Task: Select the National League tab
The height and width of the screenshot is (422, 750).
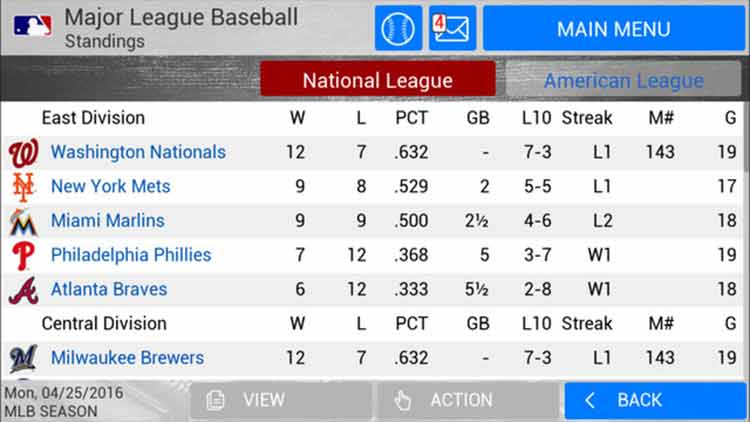Action: click(377, 81)
